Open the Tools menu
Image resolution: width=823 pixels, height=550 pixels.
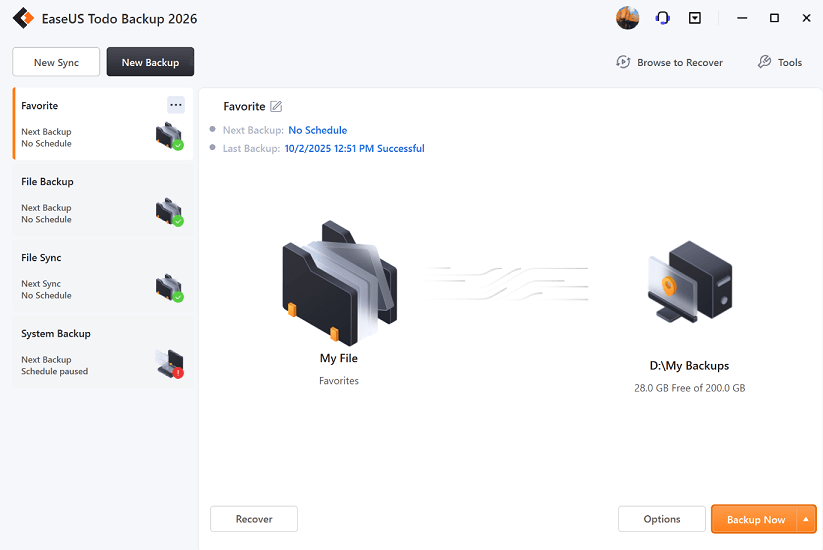click(x=780, y=62)
